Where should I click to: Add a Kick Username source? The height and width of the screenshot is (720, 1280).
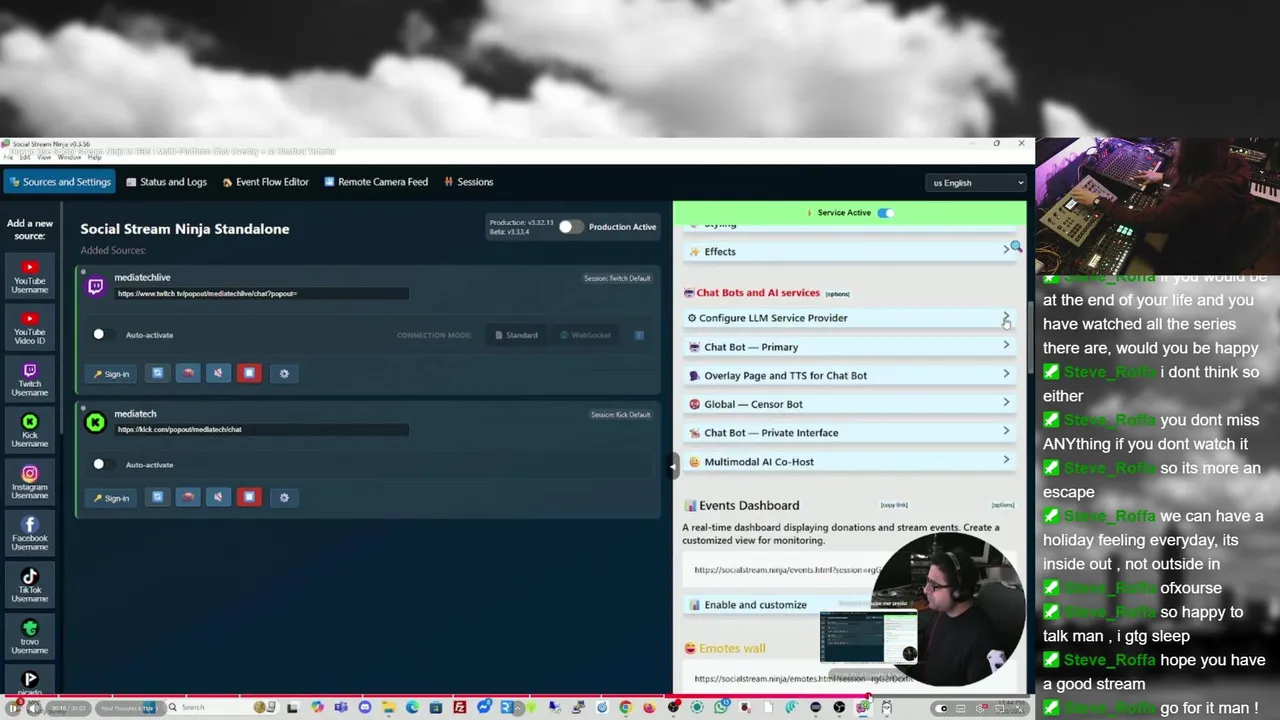(x=29, y=431)
